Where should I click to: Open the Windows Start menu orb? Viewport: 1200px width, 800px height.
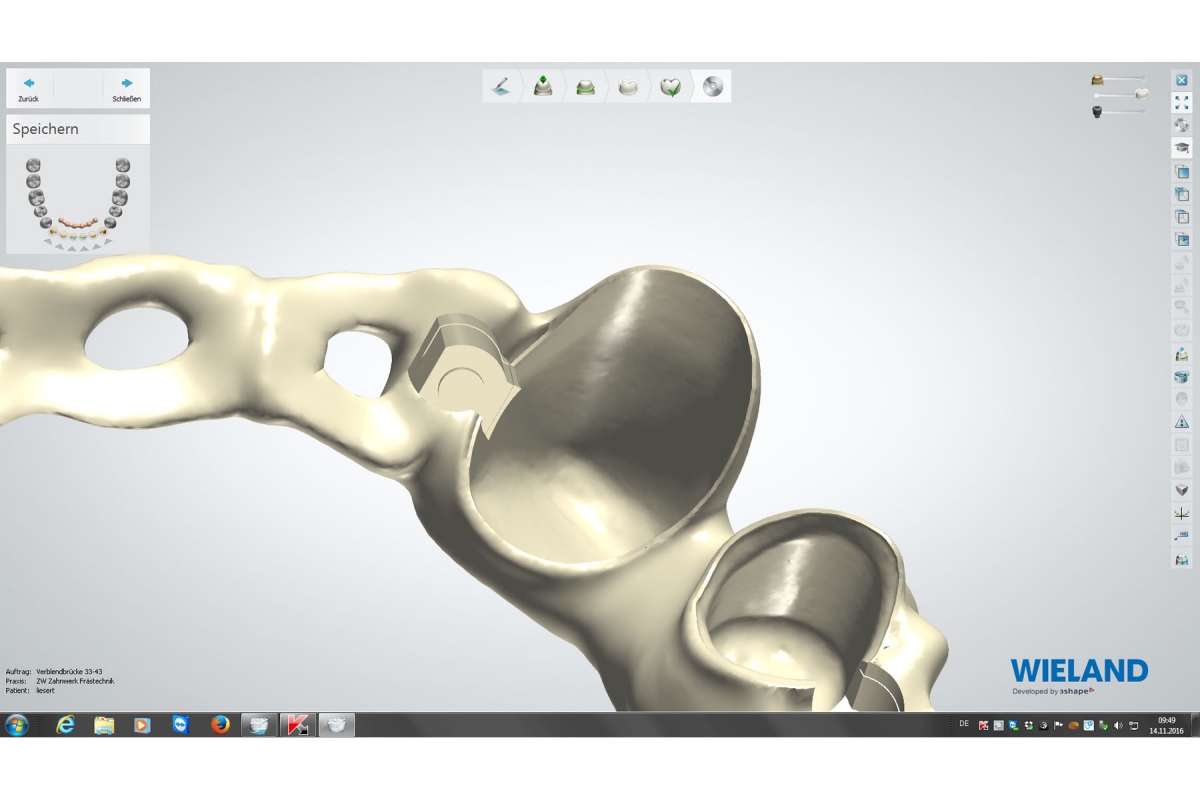pos(17,725)
